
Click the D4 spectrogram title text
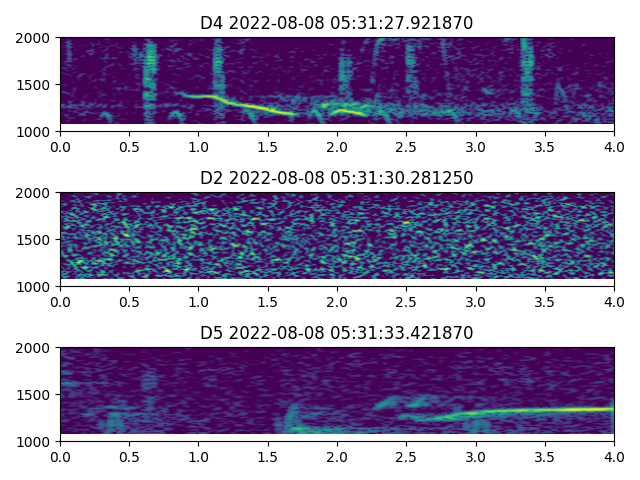pos(337,23)
